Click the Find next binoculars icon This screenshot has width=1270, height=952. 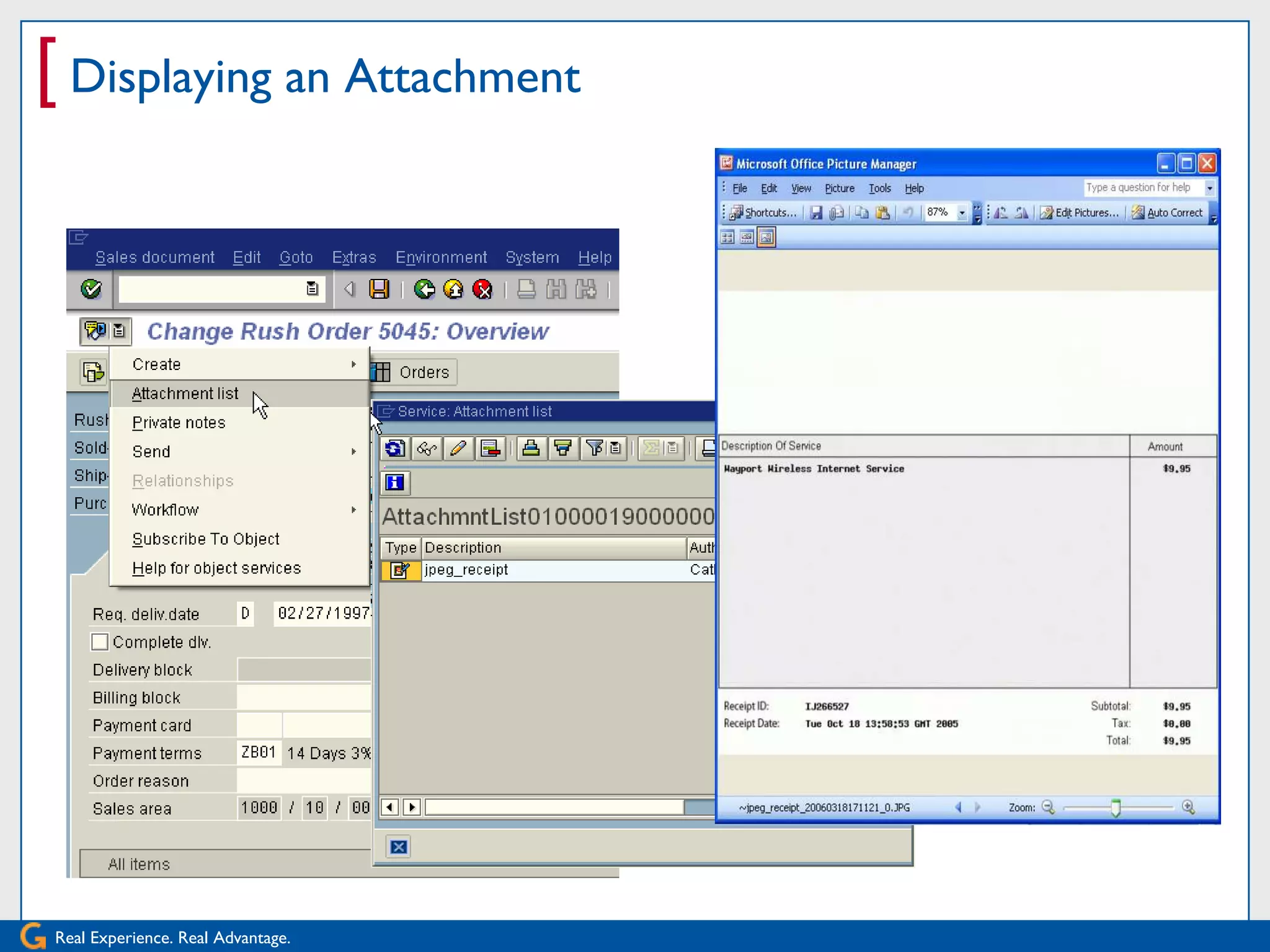click(x=586, y=289)
